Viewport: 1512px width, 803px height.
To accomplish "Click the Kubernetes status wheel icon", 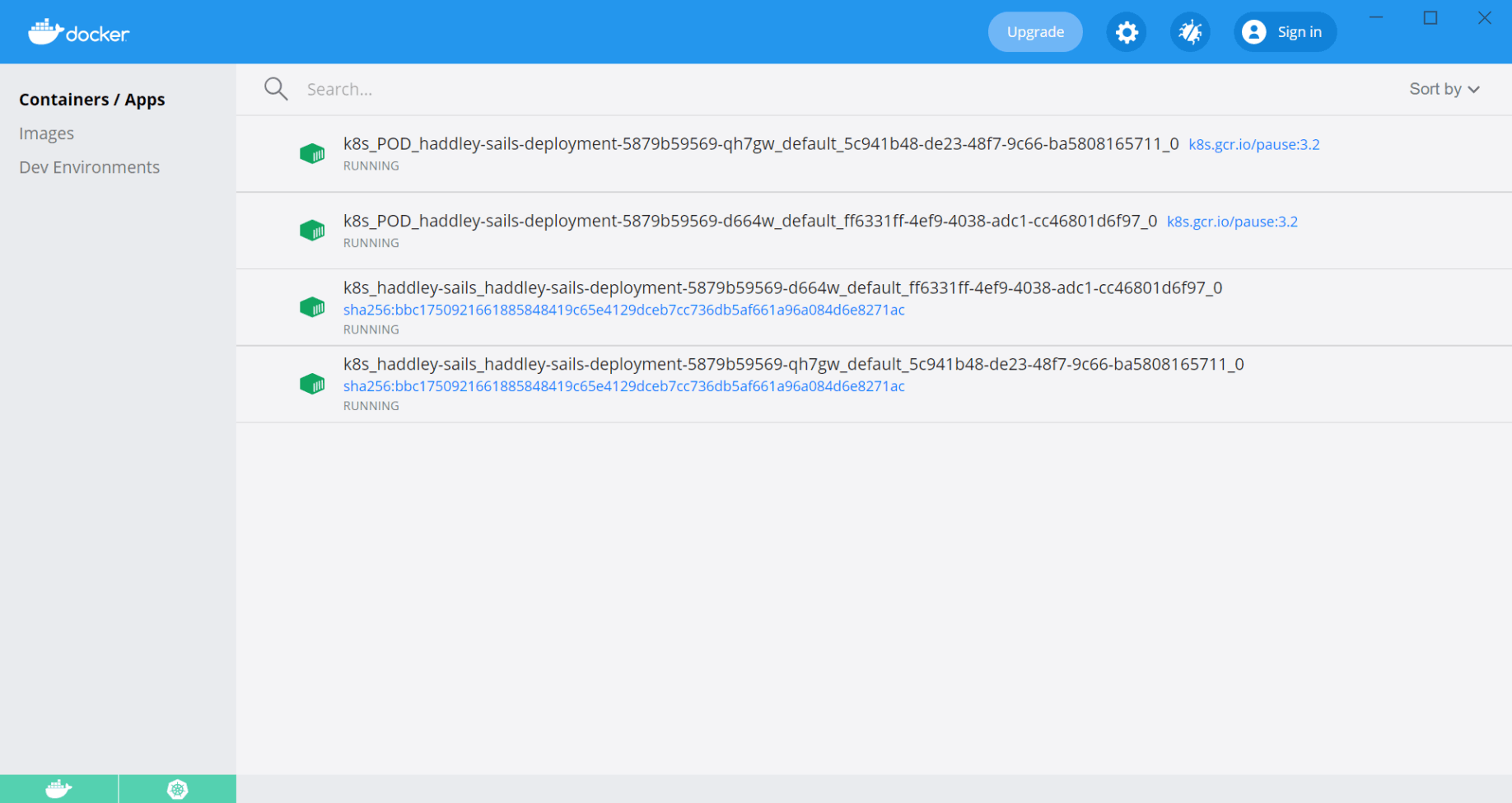I will (x=177, y=789).
